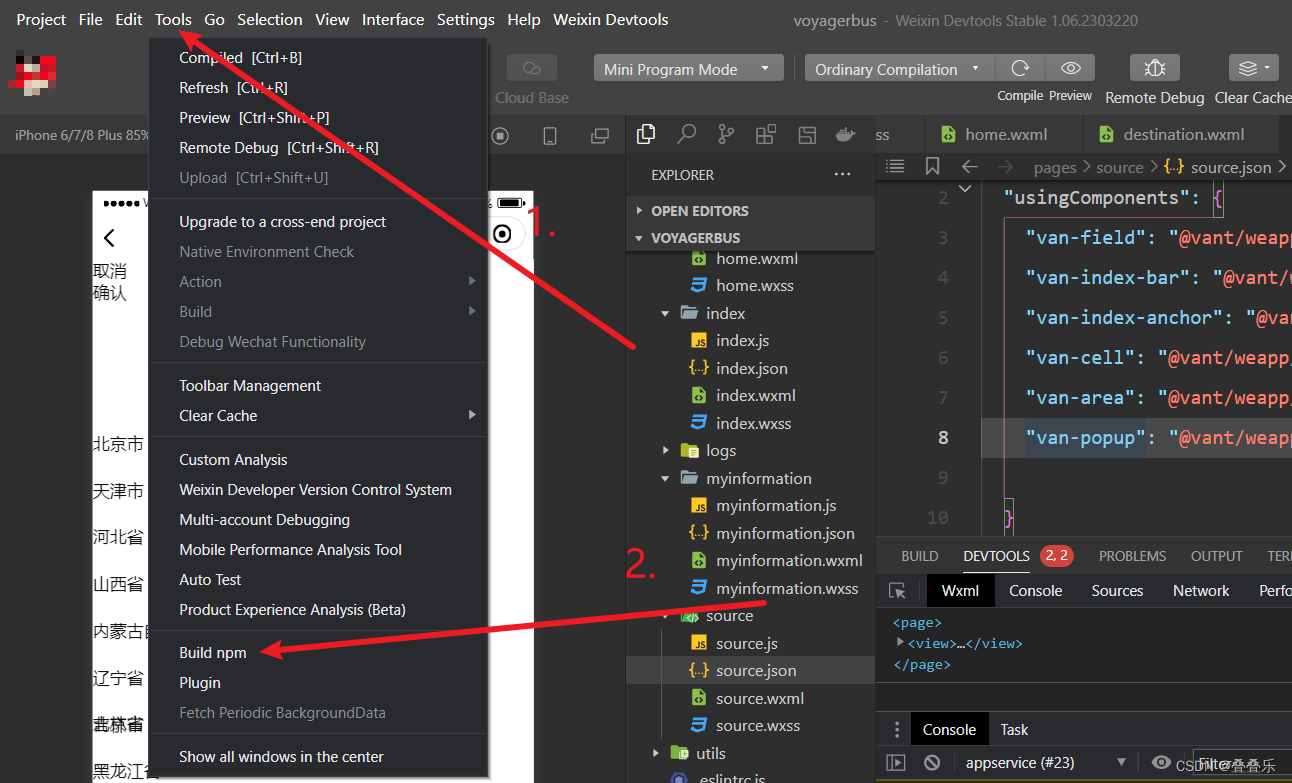Switch to the PROBLEMS panel tab
The width and height of the screenshot is (1292, 783).
(x=1132, y=556)
